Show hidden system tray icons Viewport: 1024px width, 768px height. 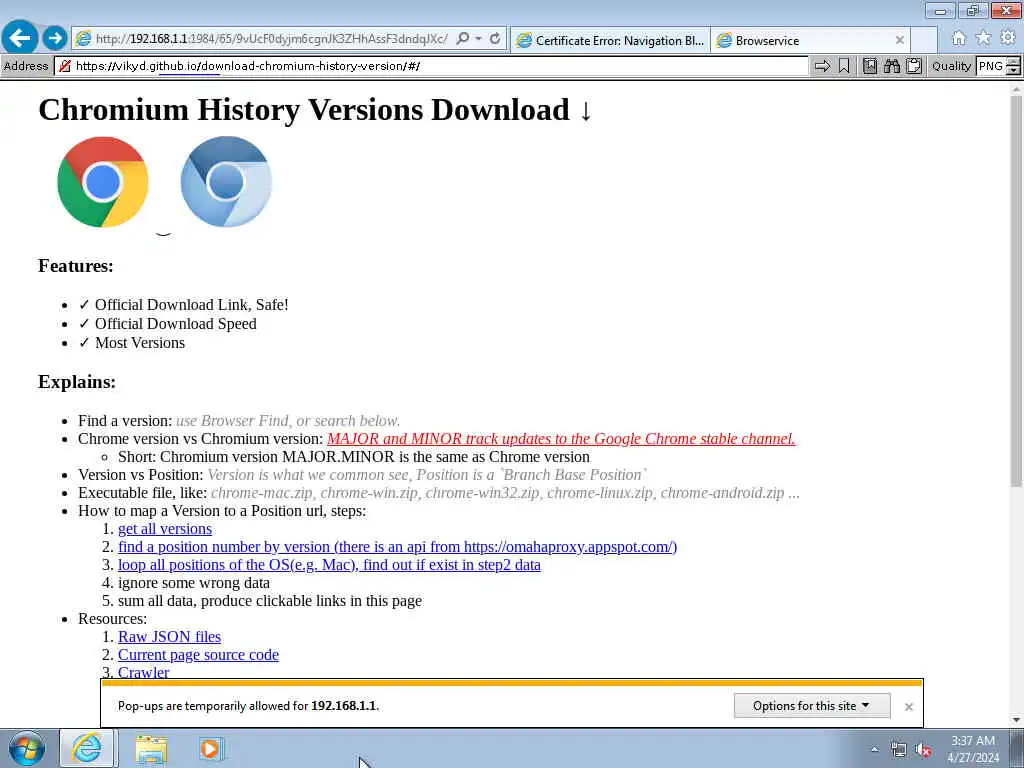click(874, 750)
